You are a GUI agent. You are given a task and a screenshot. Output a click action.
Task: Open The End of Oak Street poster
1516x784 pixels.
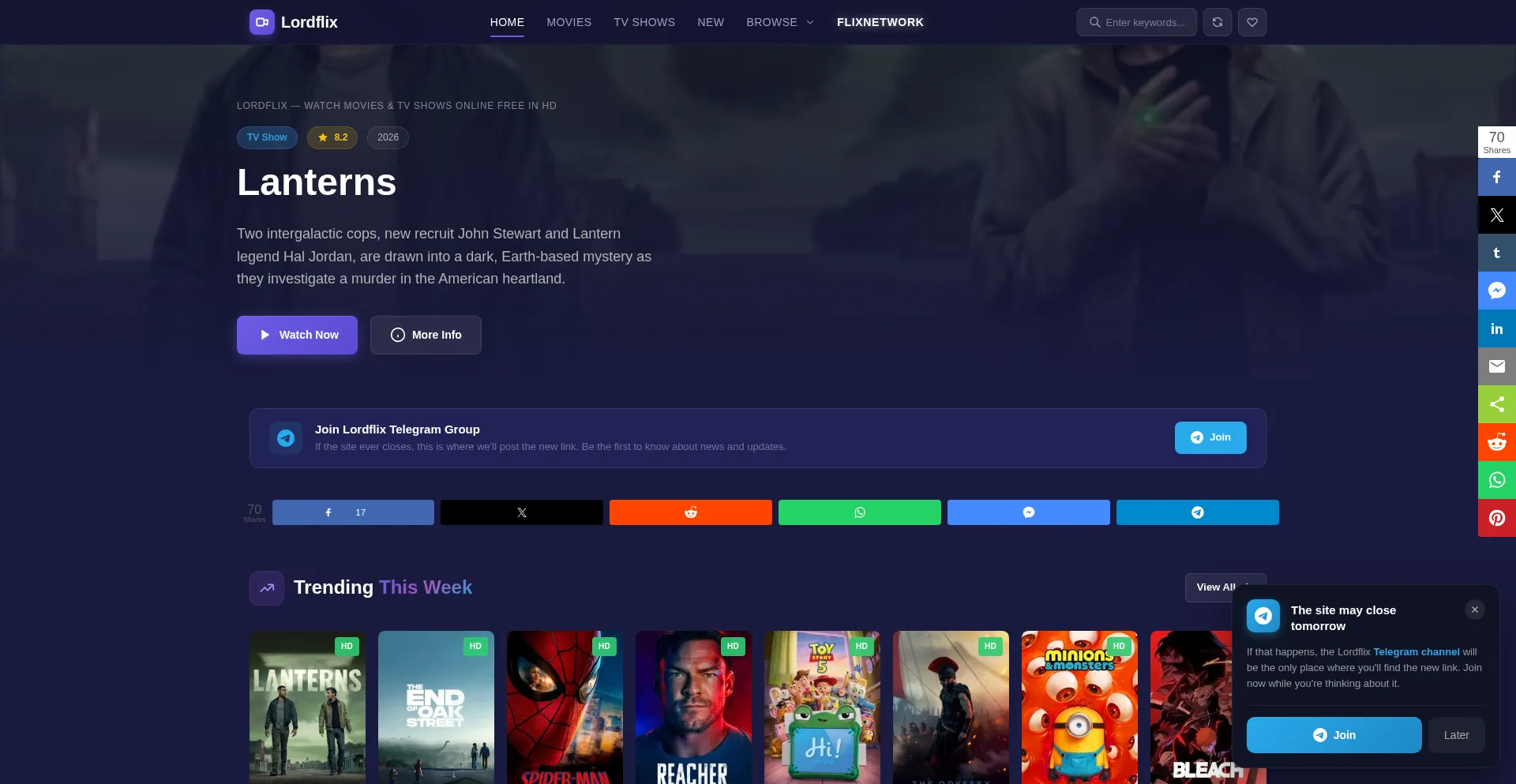436,707
